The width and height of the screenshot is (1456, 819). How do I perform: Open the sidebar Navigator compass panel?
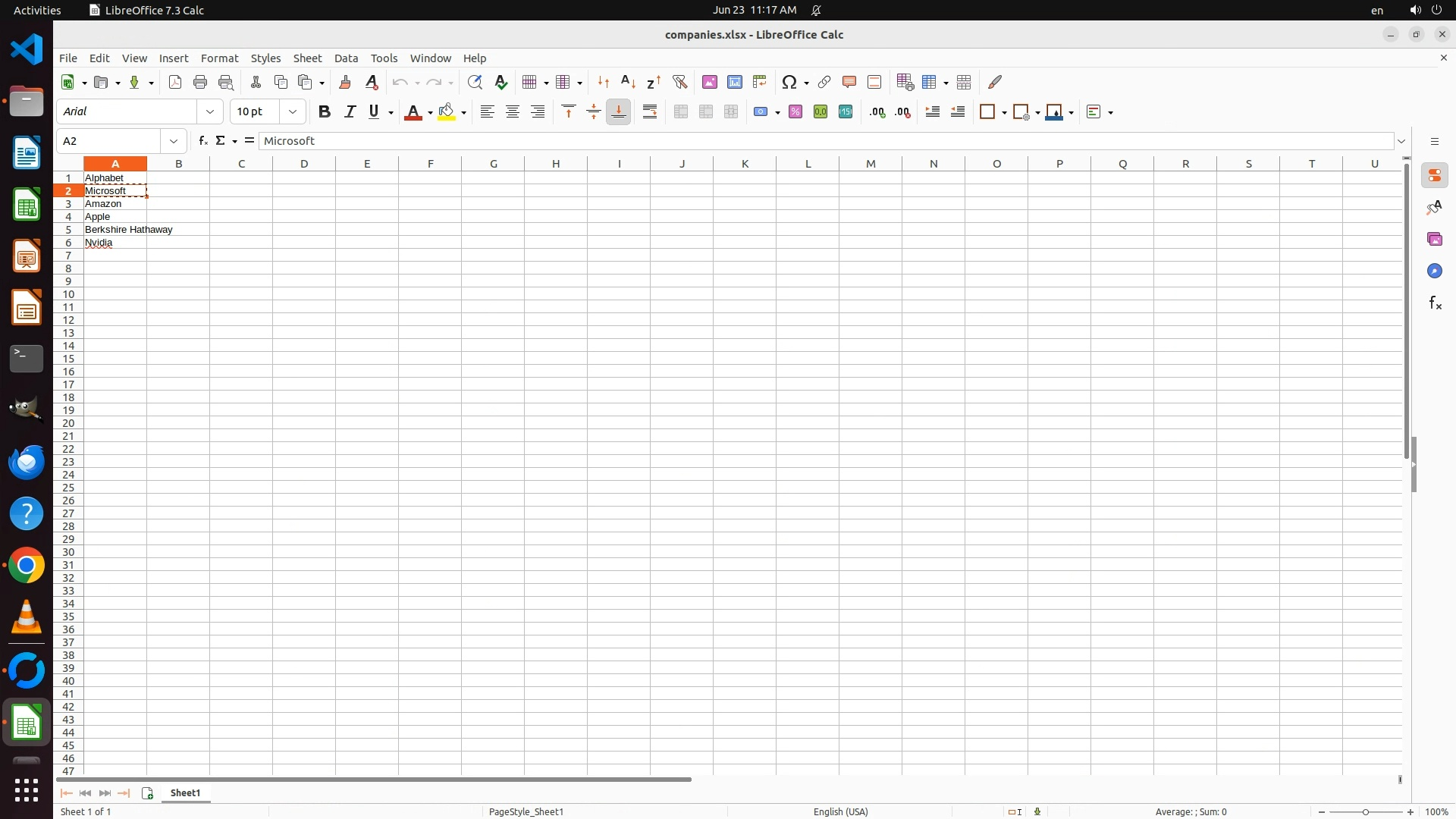click(1434, 271)
